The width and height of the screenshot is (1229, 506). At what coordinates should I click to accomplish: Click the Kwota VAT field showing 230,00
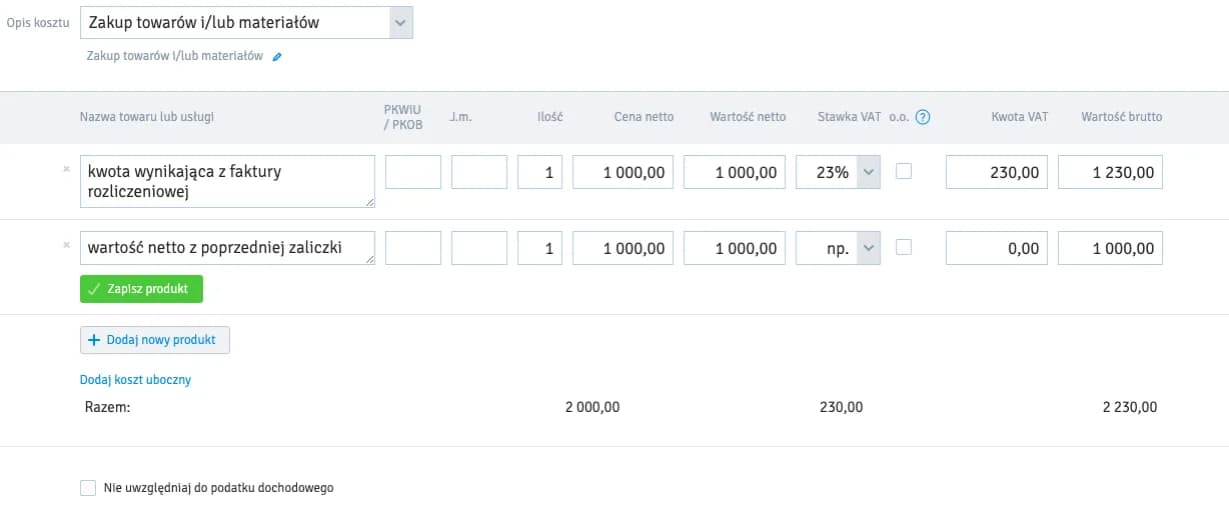[996, 172]
